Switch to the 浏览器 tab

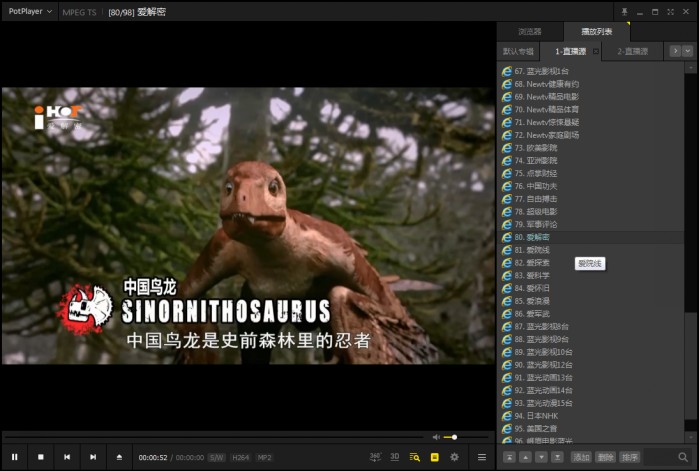pyautogui.click(x=530, y=32)
